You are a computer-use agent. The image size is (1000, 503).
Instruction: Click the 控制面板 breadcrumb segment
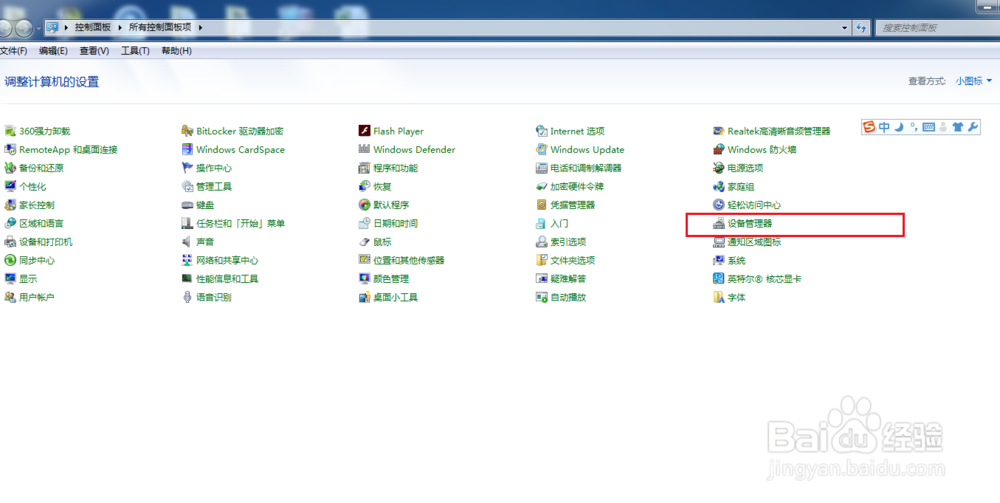pos(92,28)
